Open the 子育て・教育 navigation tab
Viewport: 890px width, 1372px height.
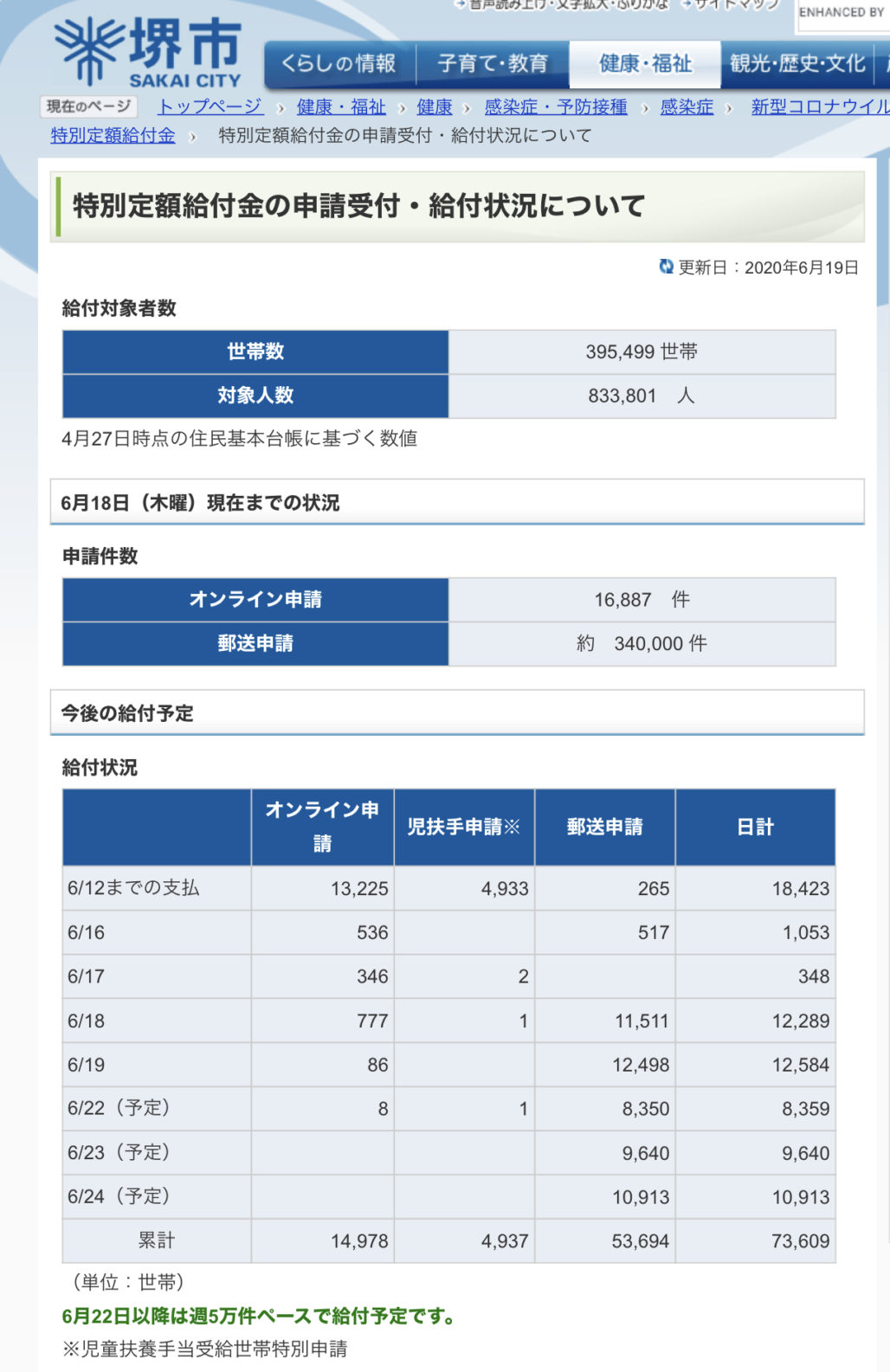click(x=493, y=64)
